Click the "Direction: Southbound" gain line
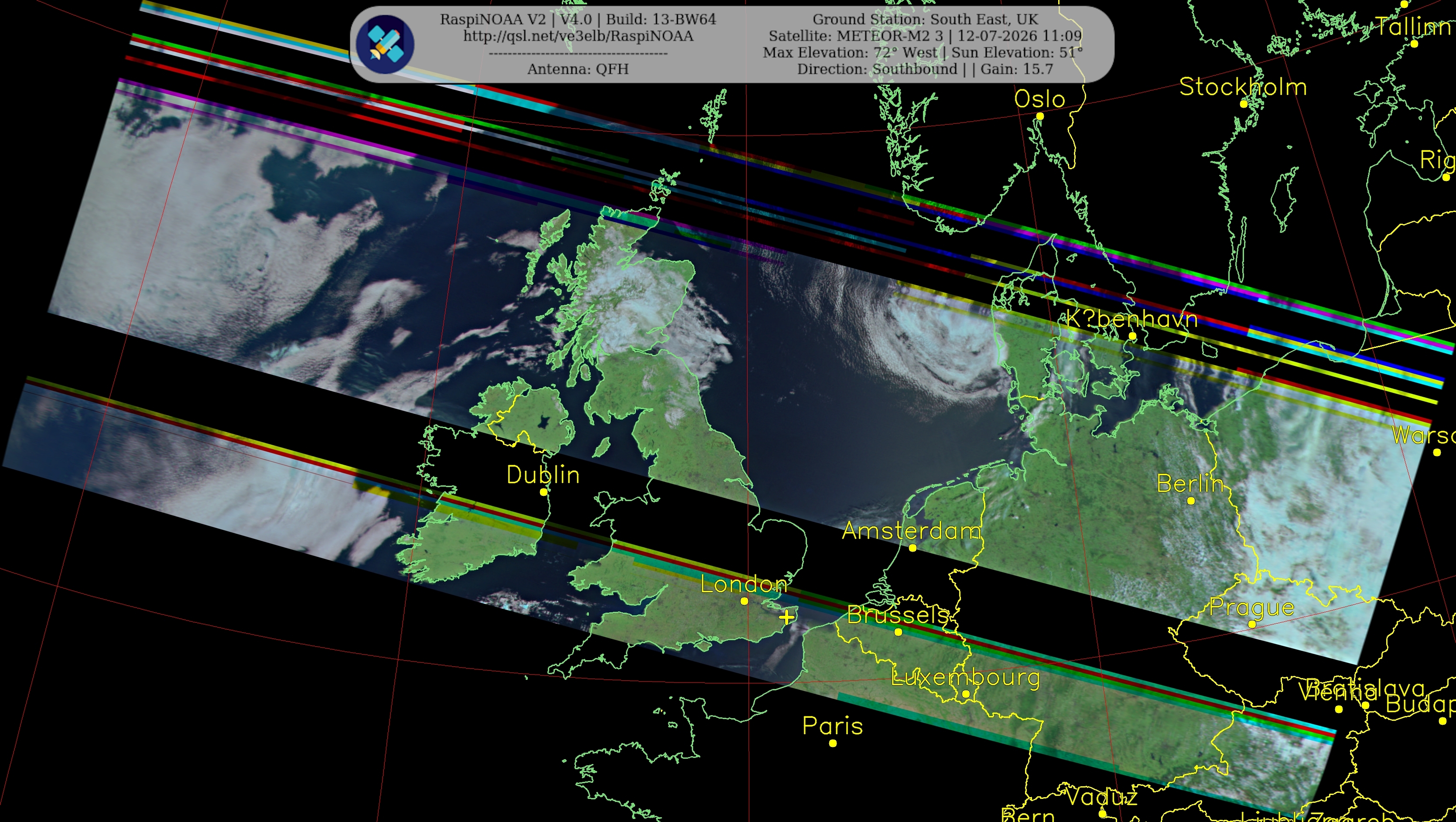The height and width of the screenshot is (822, 1456). pos(925,69)
